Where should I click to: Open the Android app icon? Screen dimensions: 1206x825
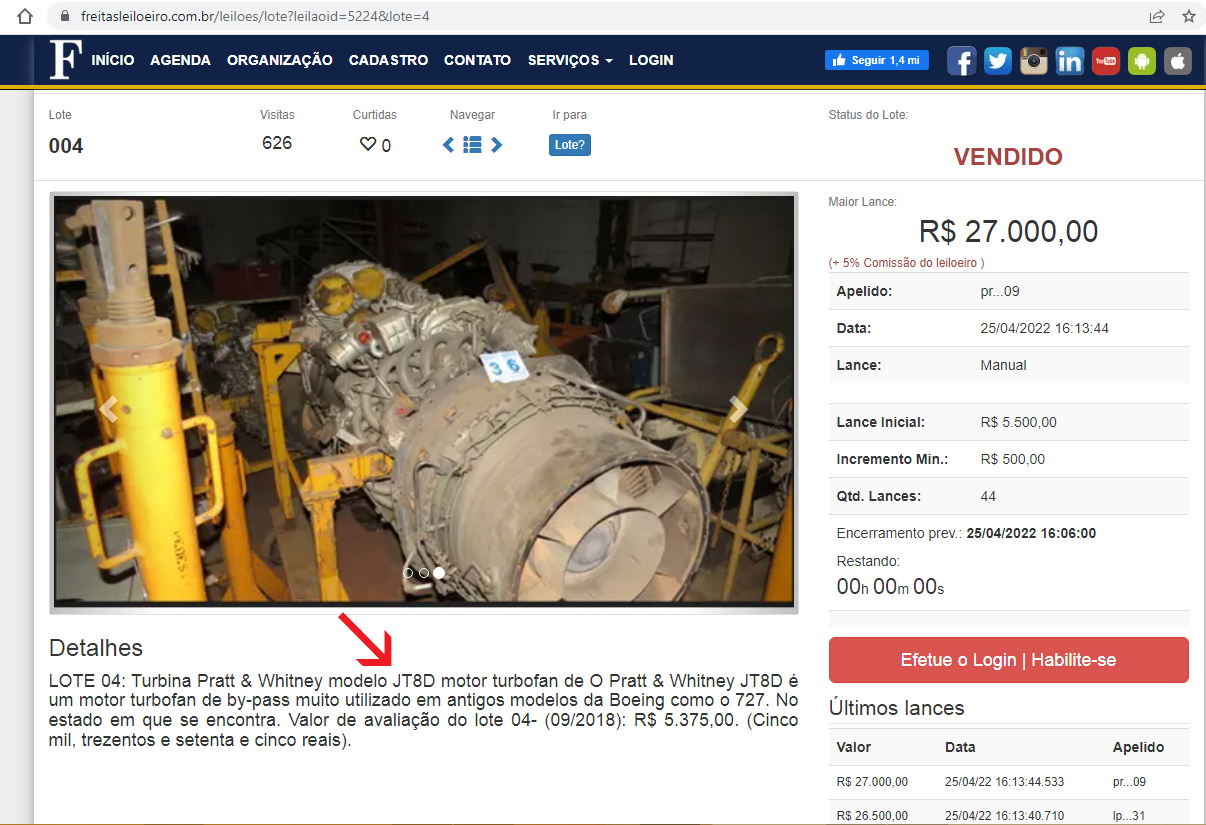coord(1142,61)
